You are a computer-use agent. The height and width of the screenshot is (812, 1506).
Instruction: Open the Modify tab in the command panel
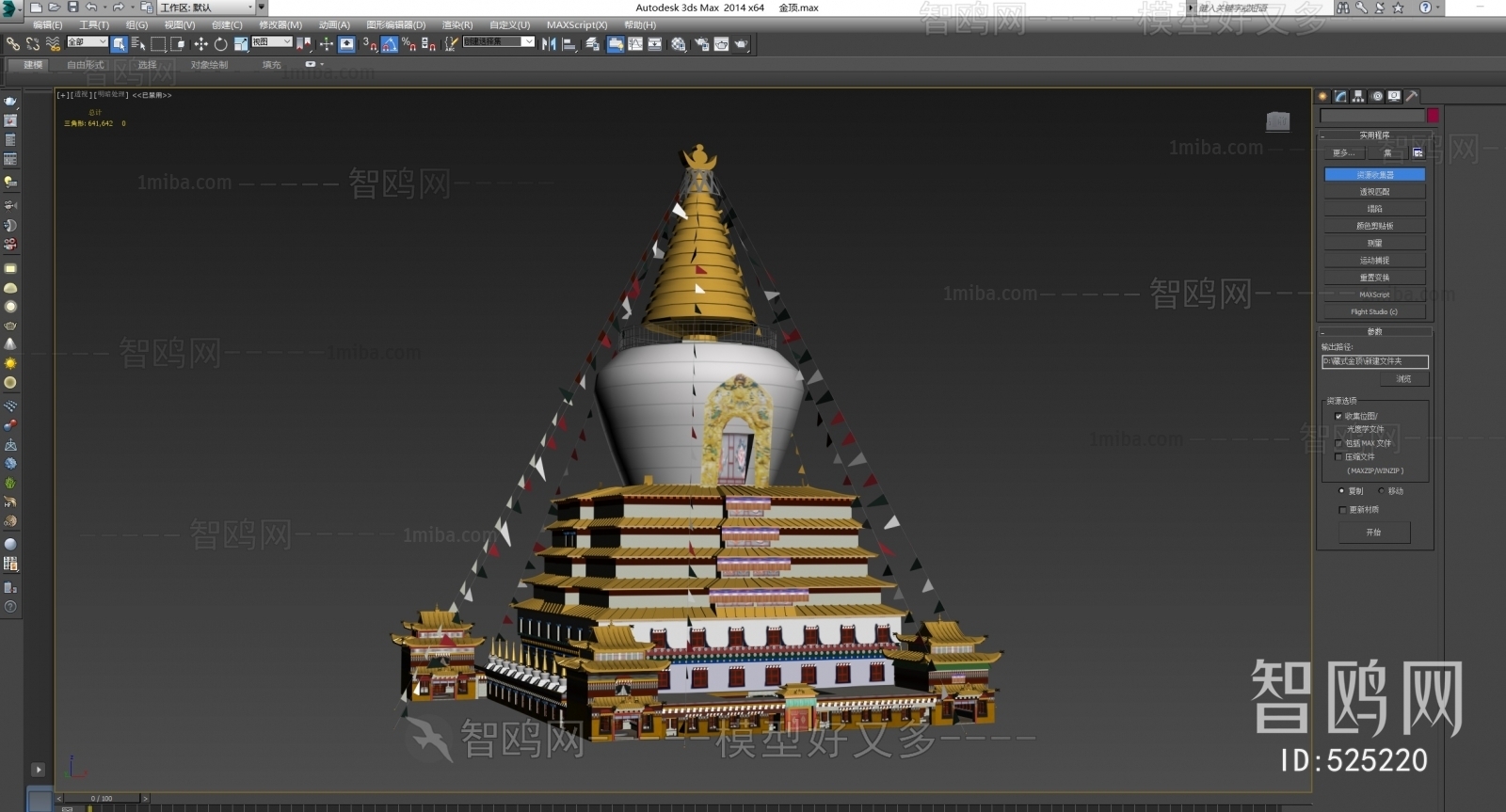pyautogui.click(x=1340, y=96)
